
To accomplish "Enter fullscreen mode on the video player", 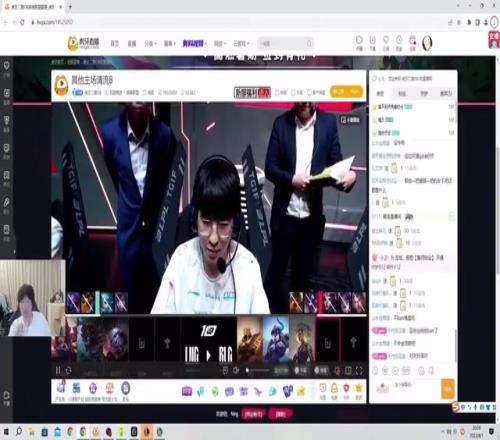I will (x=359, y=370).
